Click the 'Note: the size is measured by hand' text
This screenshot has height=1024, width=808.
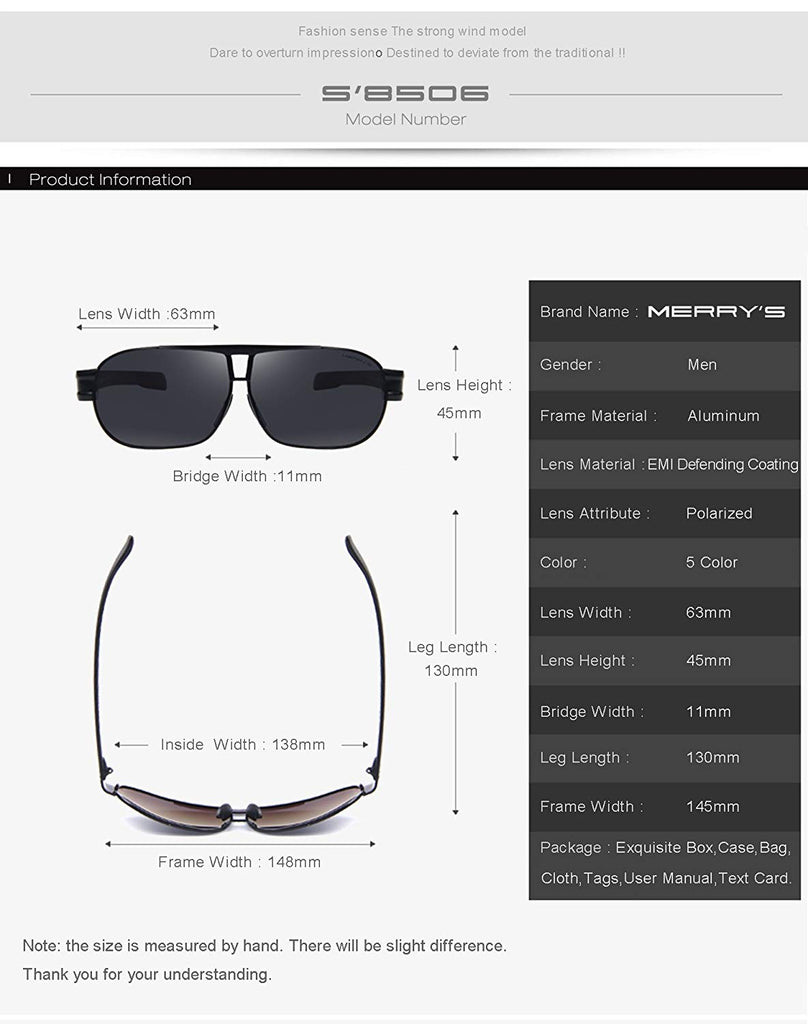coord(264,946)
